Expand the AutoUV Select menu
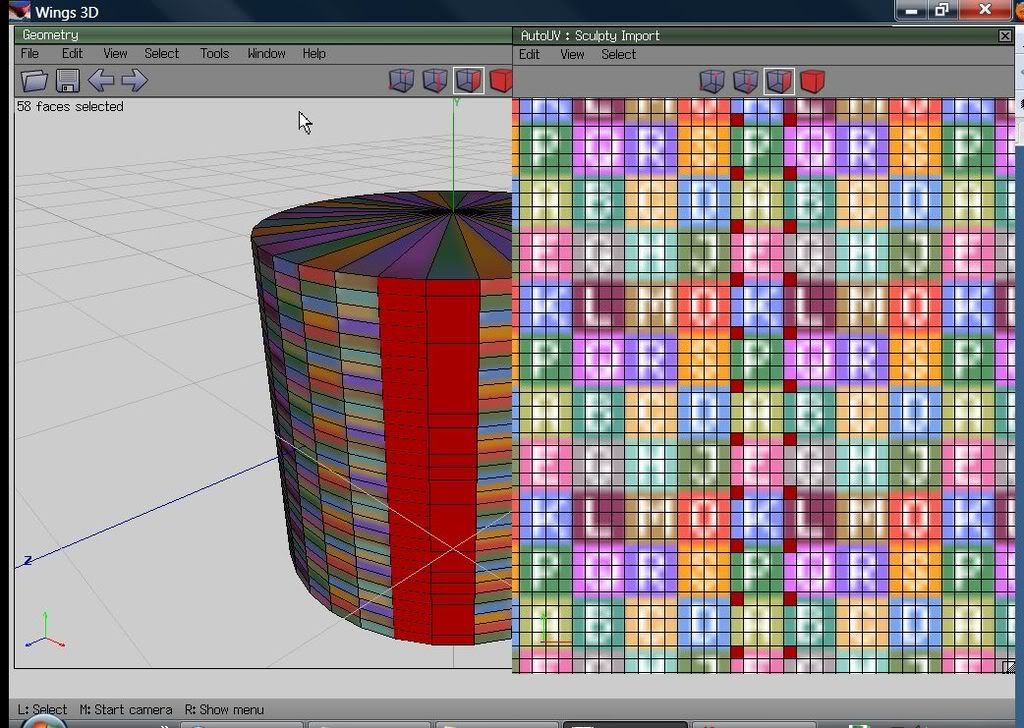This screenshot has width=1024, height=728. coord(618,54)
